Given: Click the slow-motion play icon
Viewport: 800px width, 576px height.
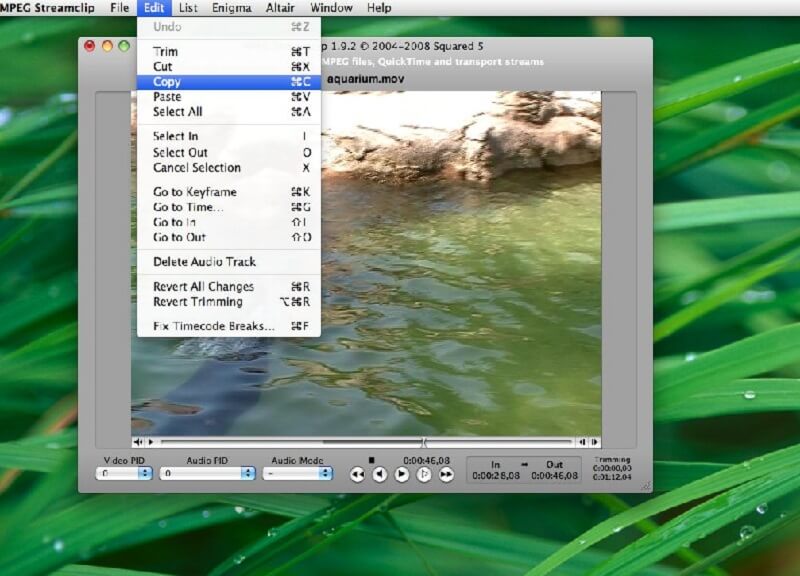Looking at the screenshot, I should pyautogui.click(x=422, y=473).
